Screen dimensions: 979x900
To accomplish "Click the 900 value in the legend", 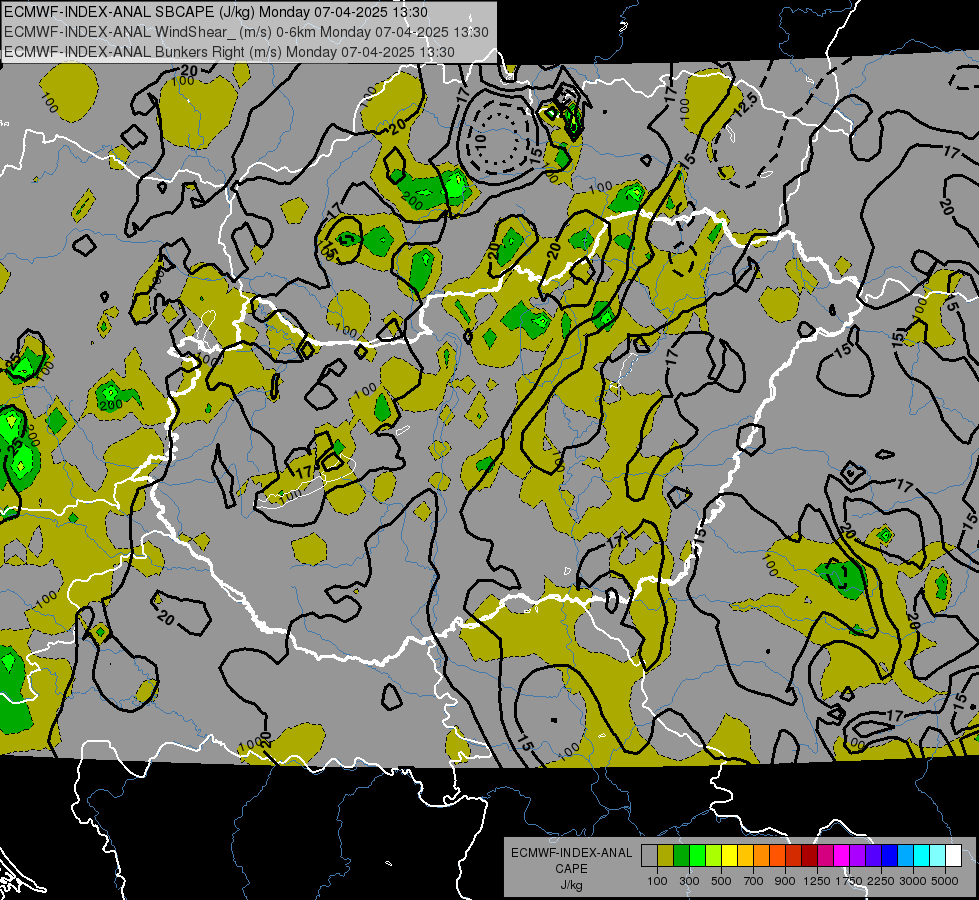I will 785,881.
